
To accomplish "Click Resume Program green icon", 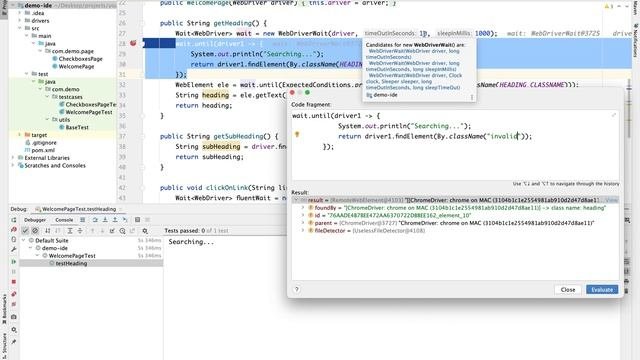I will click(x=13, y=262).
